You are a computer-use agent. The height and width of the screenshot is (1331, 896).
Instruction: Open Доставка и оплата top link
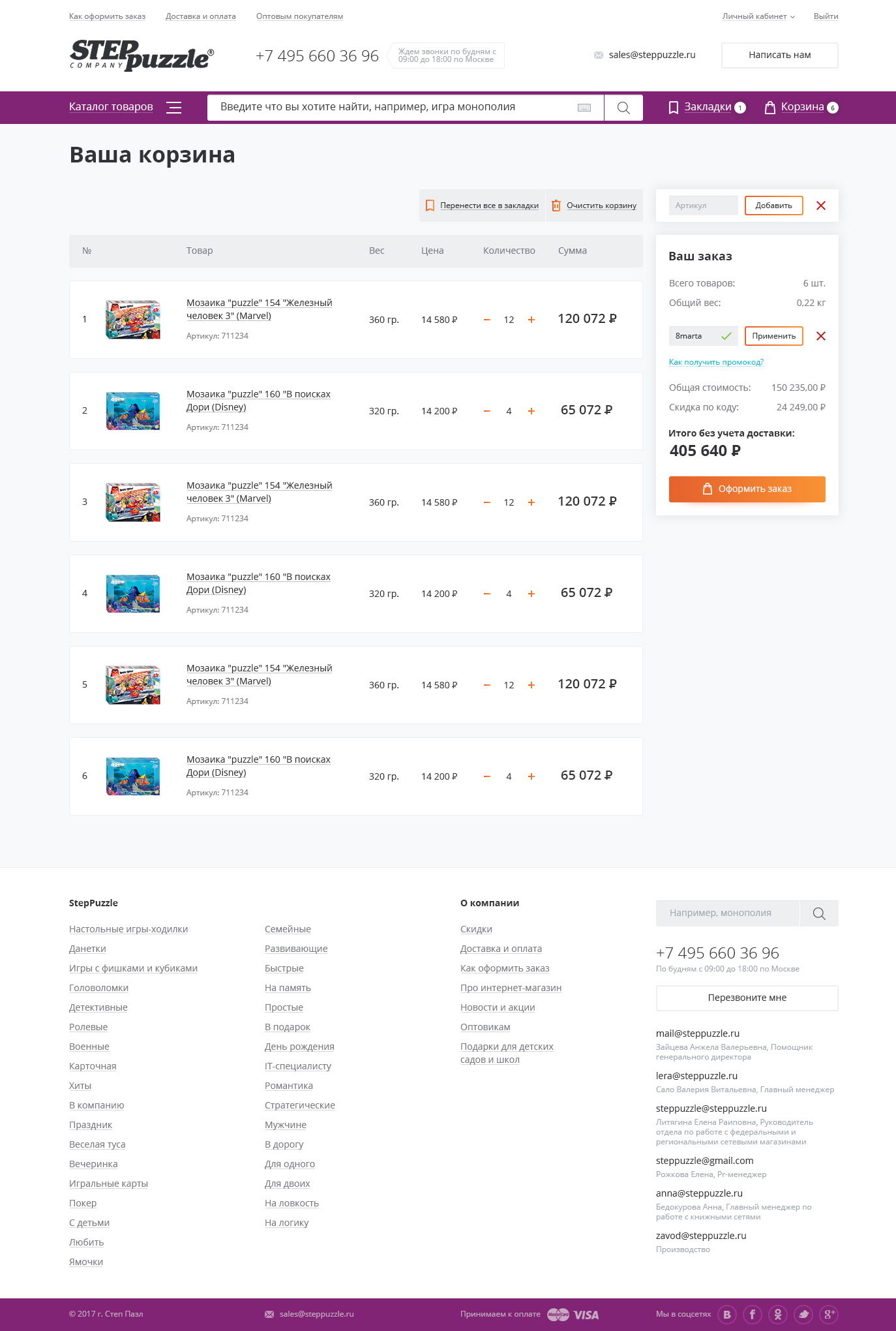tap(201, 16)
